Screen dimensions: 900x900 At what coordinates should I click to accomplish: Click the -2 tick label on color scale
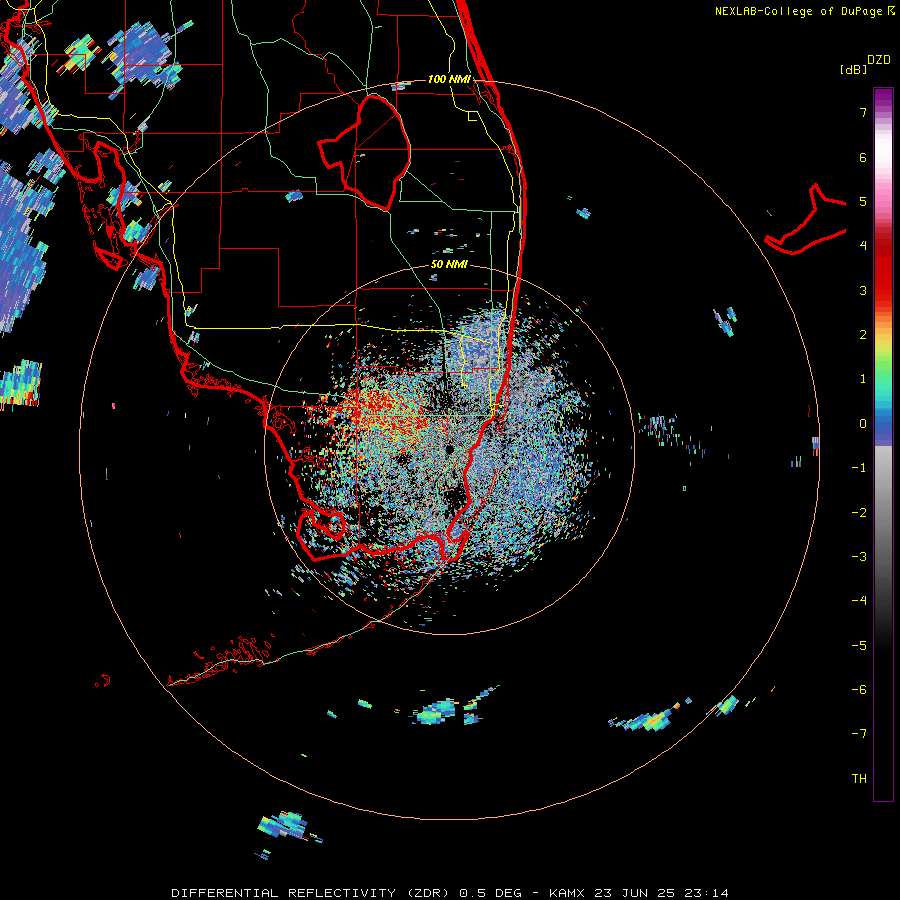[x=859, y=512]
